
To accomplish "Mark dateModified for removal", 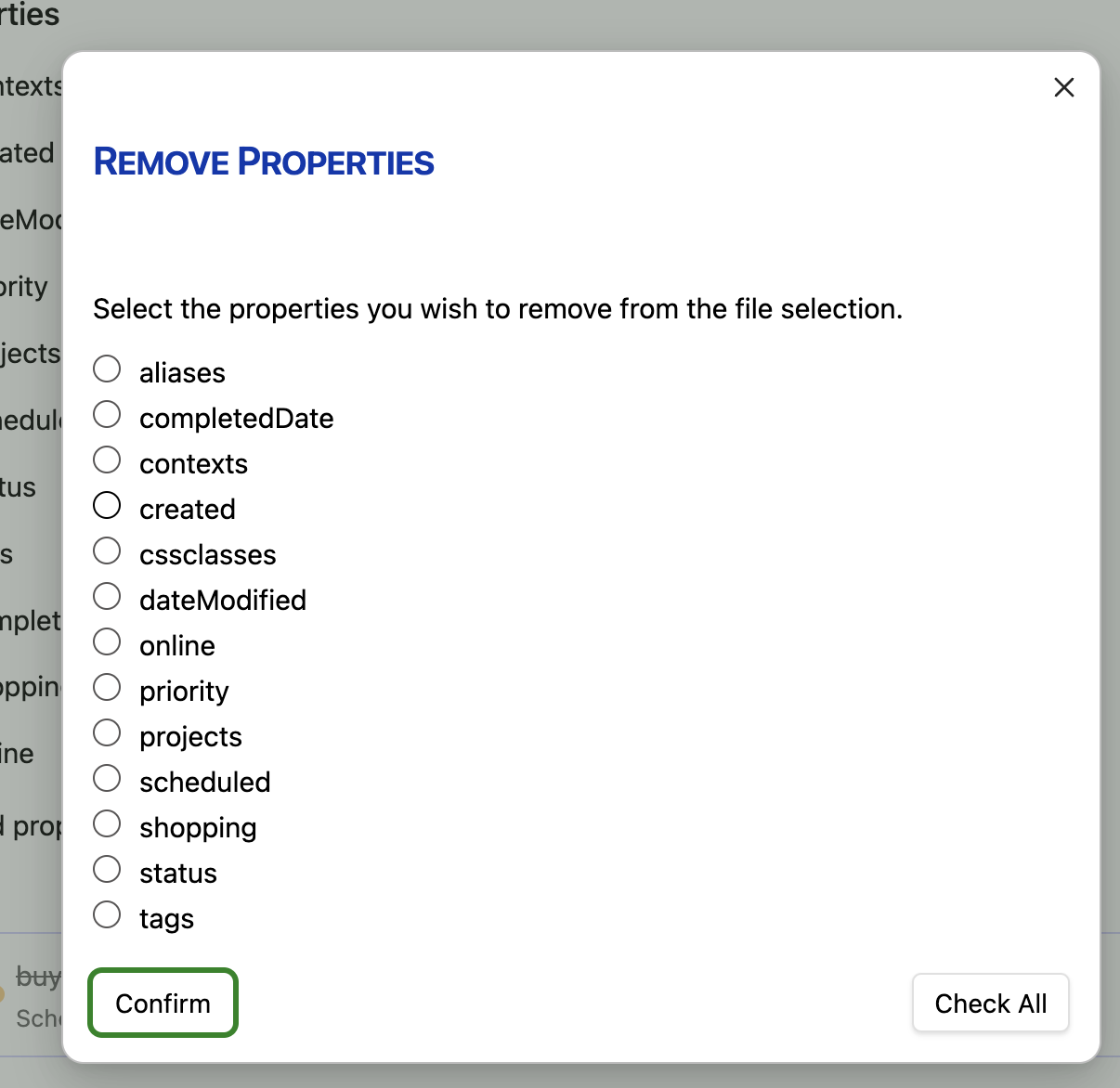I will pos(107,596).
